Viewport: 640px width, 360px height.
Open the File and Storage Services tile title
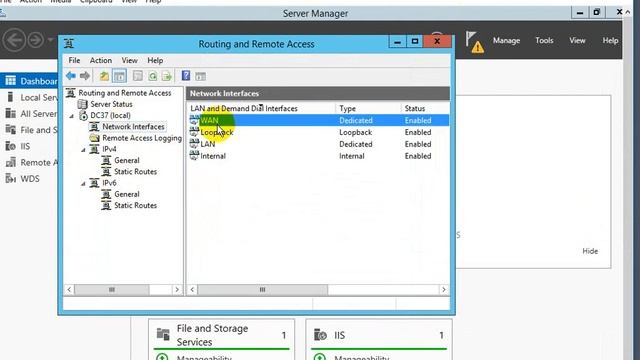212,335
